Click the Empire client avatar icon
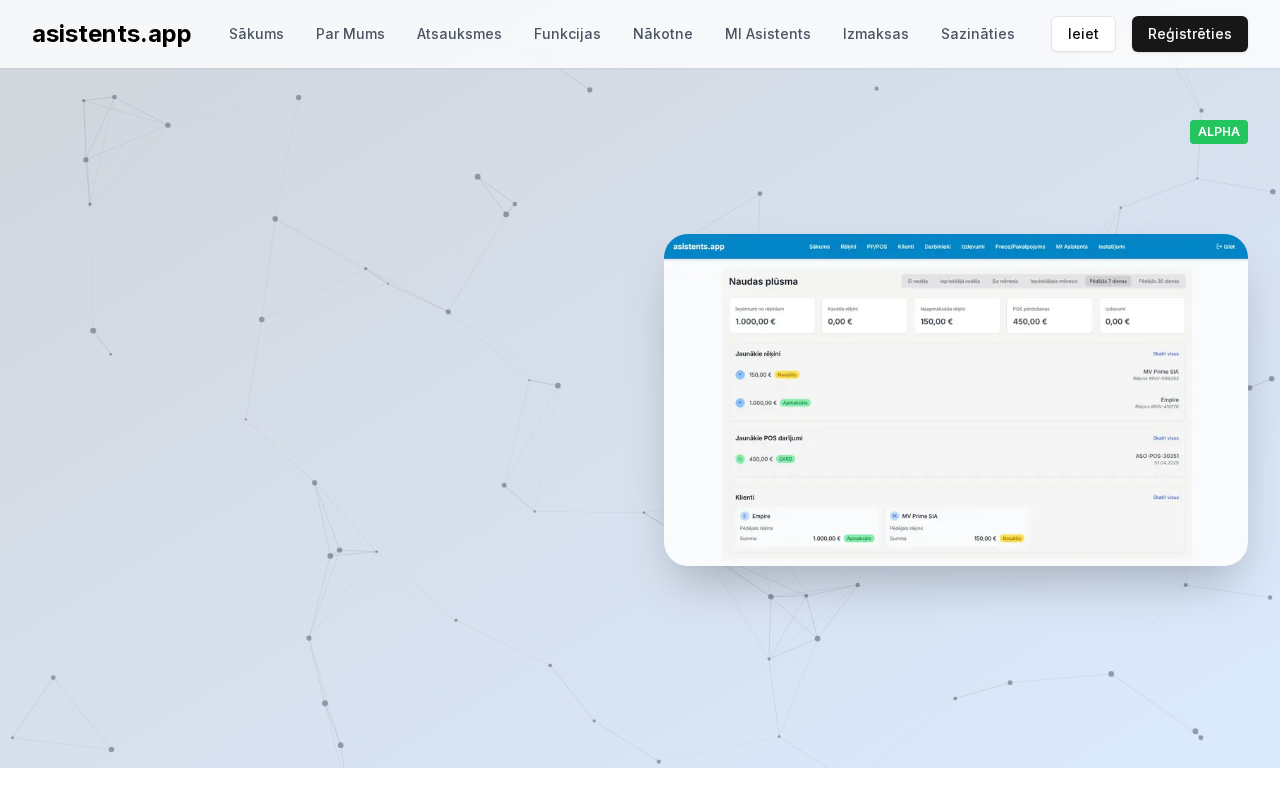The image size is (1280, 800). tap(745, 516)
